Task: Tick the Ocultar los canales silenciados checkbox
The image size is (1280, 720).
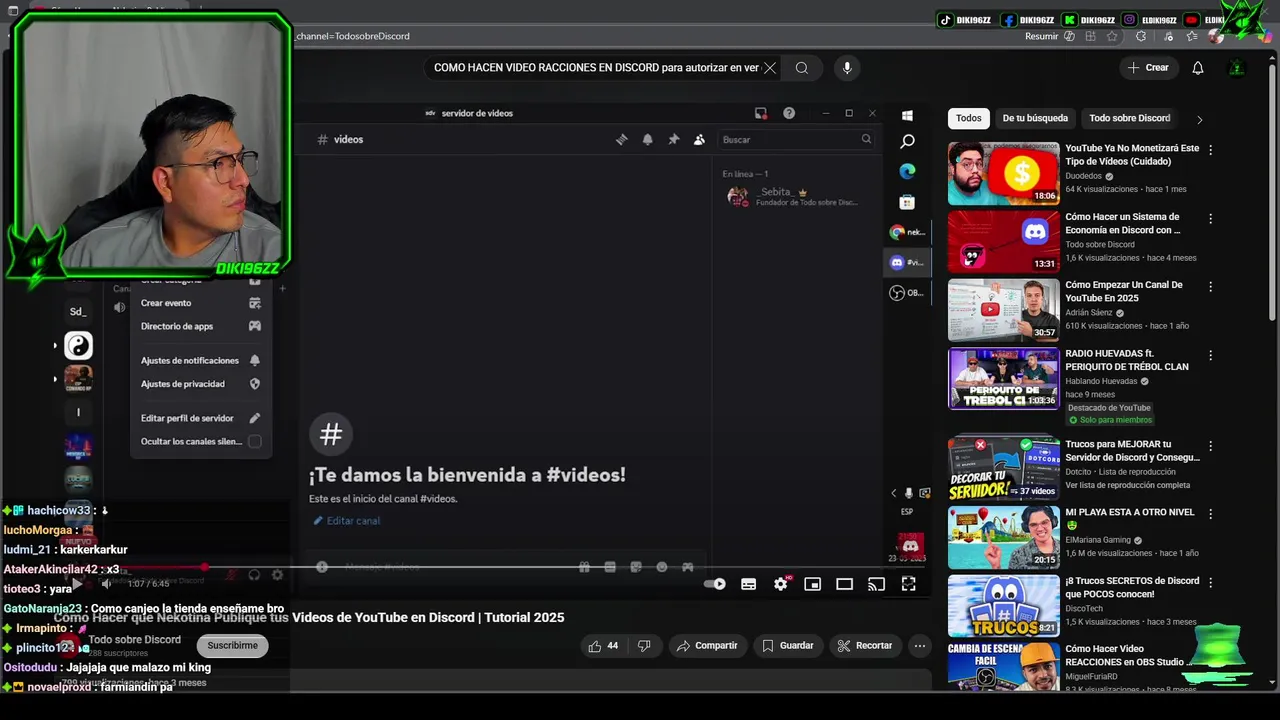Action: (255, 441)
